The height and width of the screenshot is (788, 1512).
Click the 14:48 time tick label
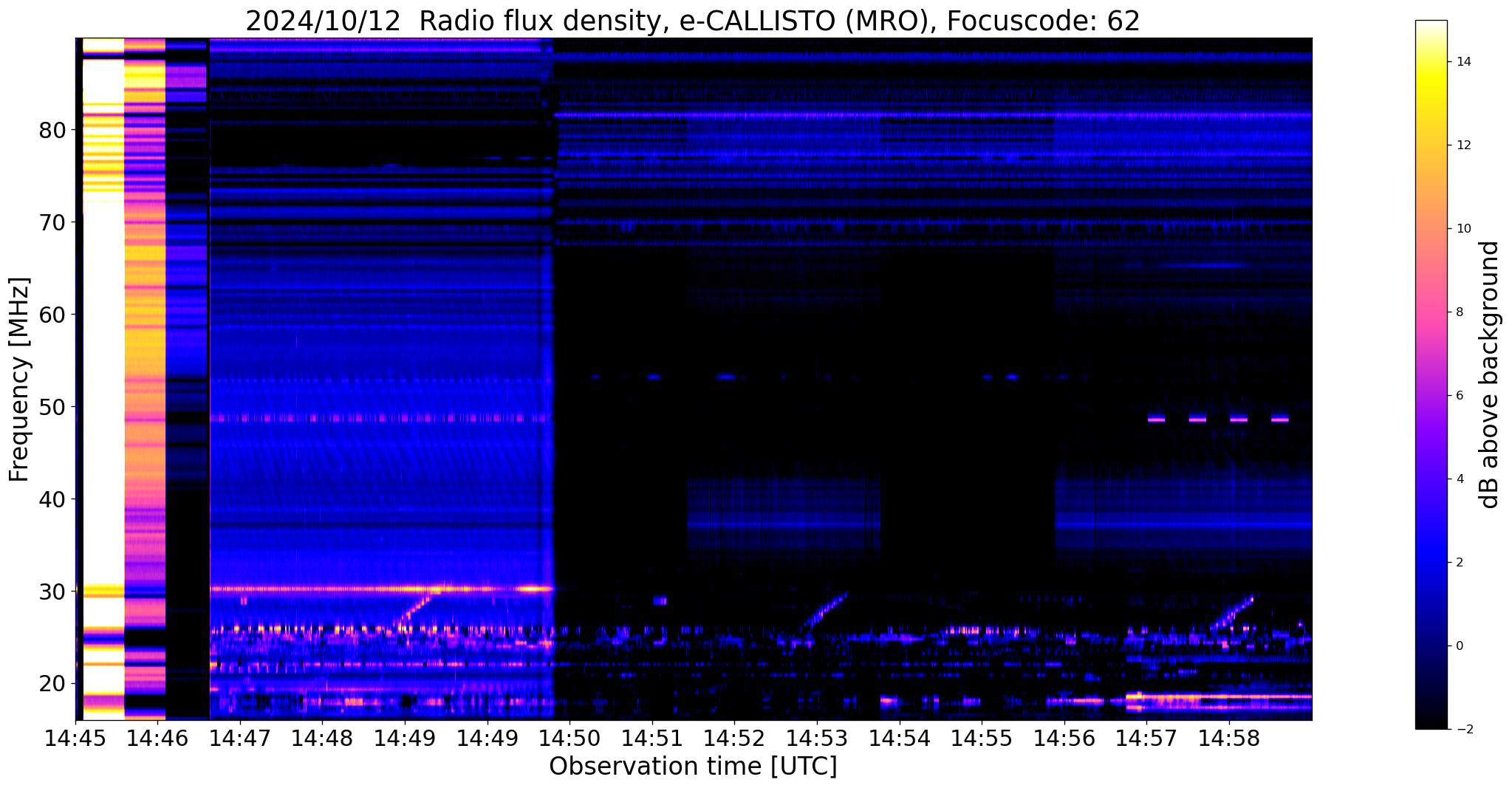[x=322, y=739]
